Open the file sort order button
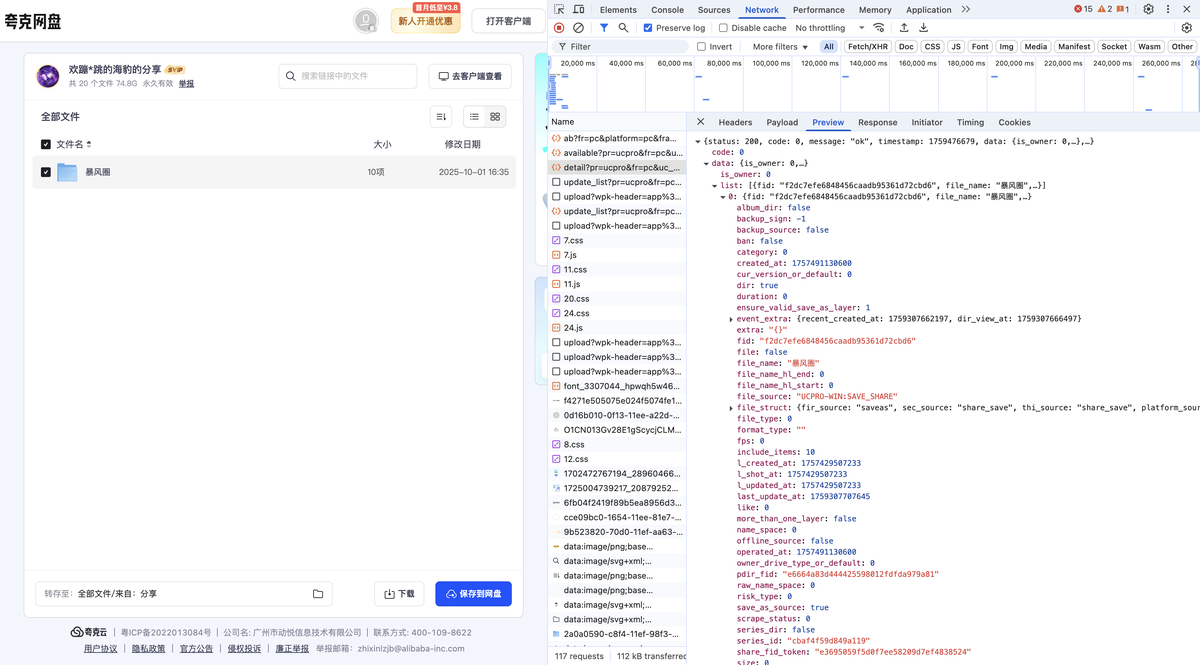The width and height of the screenshot is (1200, 665). [441, 117]
